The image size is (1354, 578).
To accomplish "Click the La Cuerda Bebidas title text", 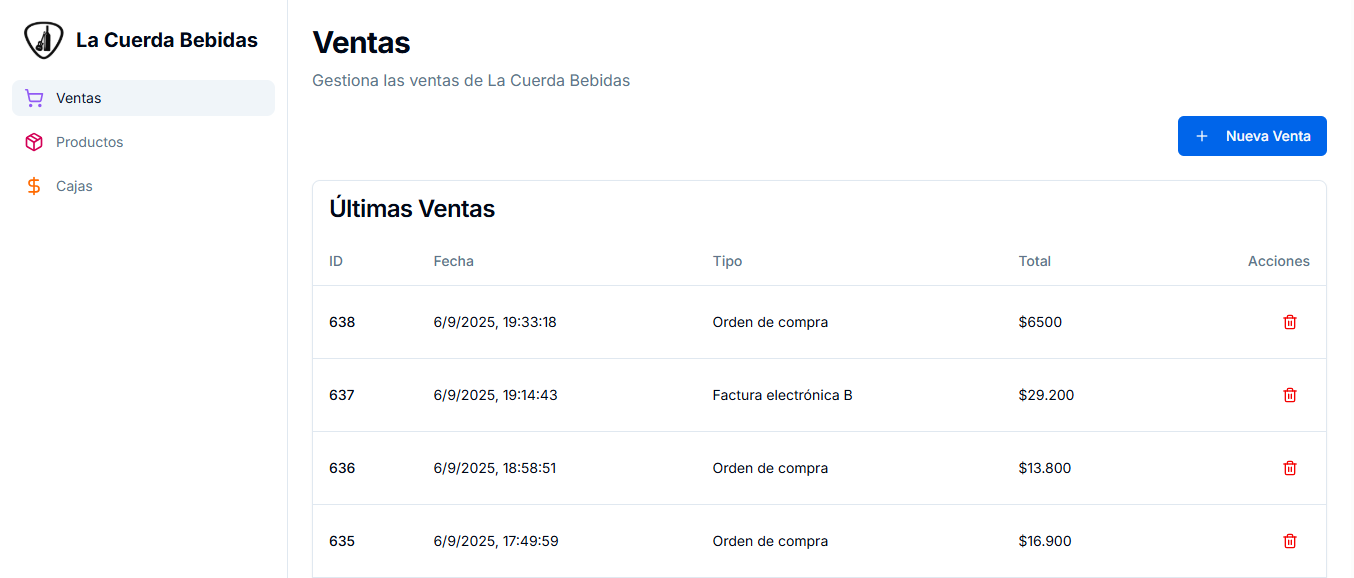I will coord(168,39).
